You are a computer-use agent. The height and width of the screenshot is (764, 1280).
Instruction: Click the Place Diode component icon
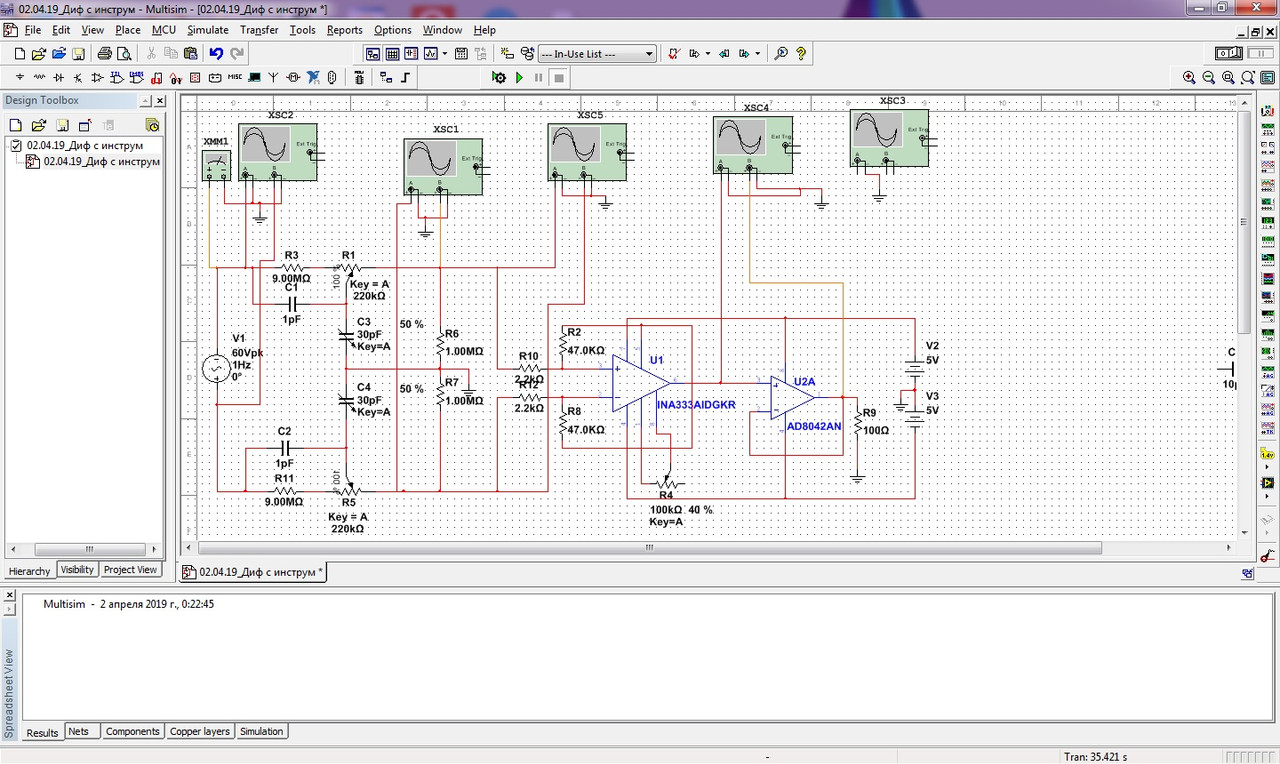pos(58,77)
